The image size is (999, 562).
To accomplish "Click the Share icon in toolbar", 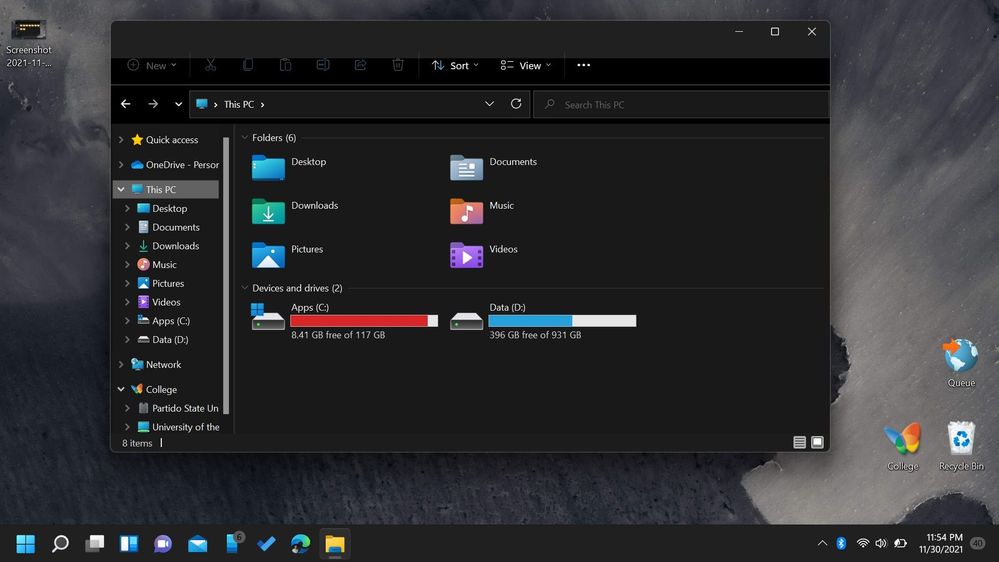I will tap(361, 65).
